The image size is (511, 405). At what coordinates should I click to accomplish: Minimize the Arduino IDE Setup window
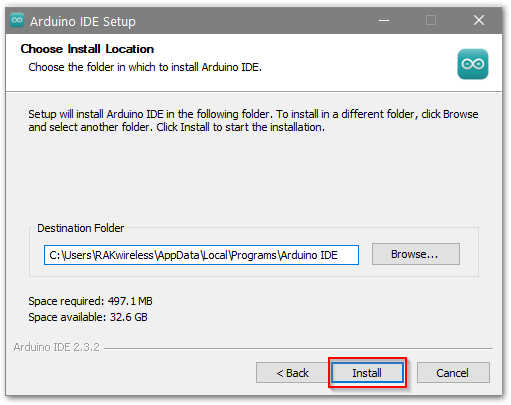pyautogui.click(x=384, y=20)
